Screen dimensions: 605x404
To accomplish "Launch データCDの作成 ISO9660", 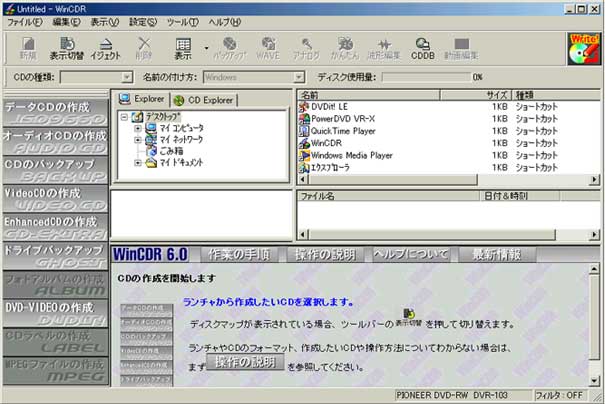I will coord(56,113).
